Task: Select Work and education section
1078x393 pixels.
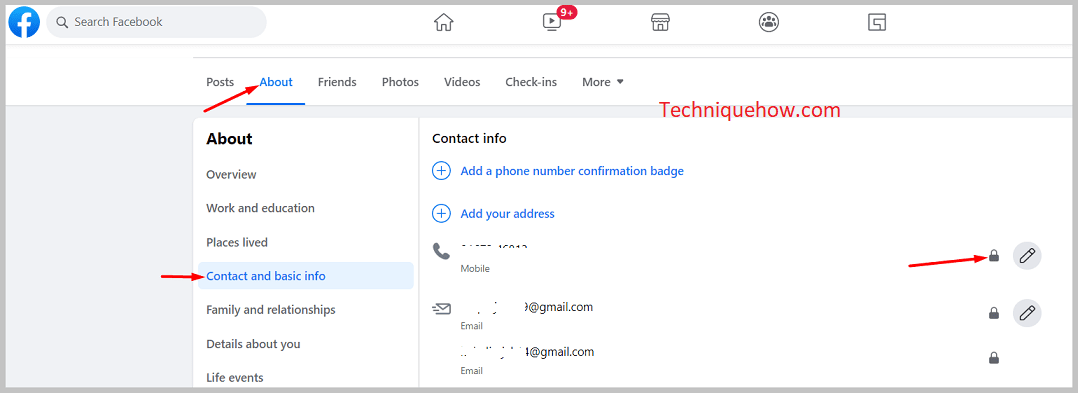Action: click(x=261, y=208)
